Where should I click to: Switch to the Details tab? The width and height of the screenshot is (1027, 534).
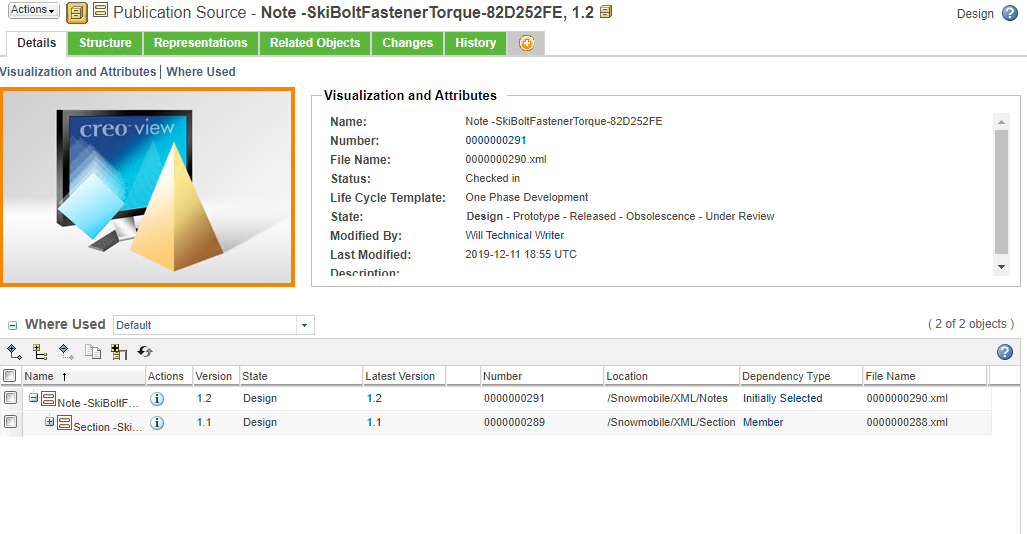(37, 43)
